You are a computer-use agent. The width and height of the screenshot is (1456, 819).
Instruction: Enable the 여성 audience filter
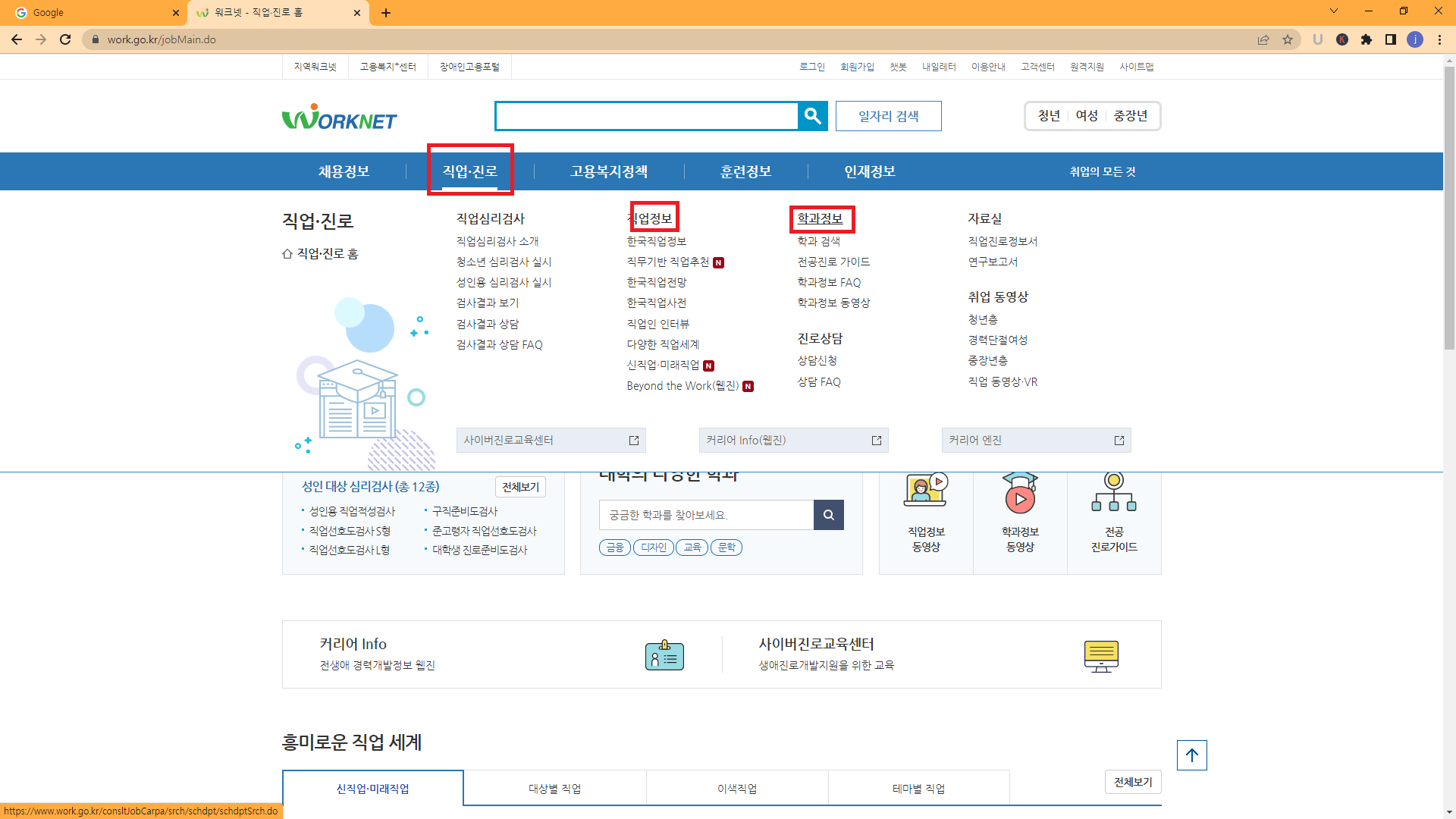[1087, 116]
